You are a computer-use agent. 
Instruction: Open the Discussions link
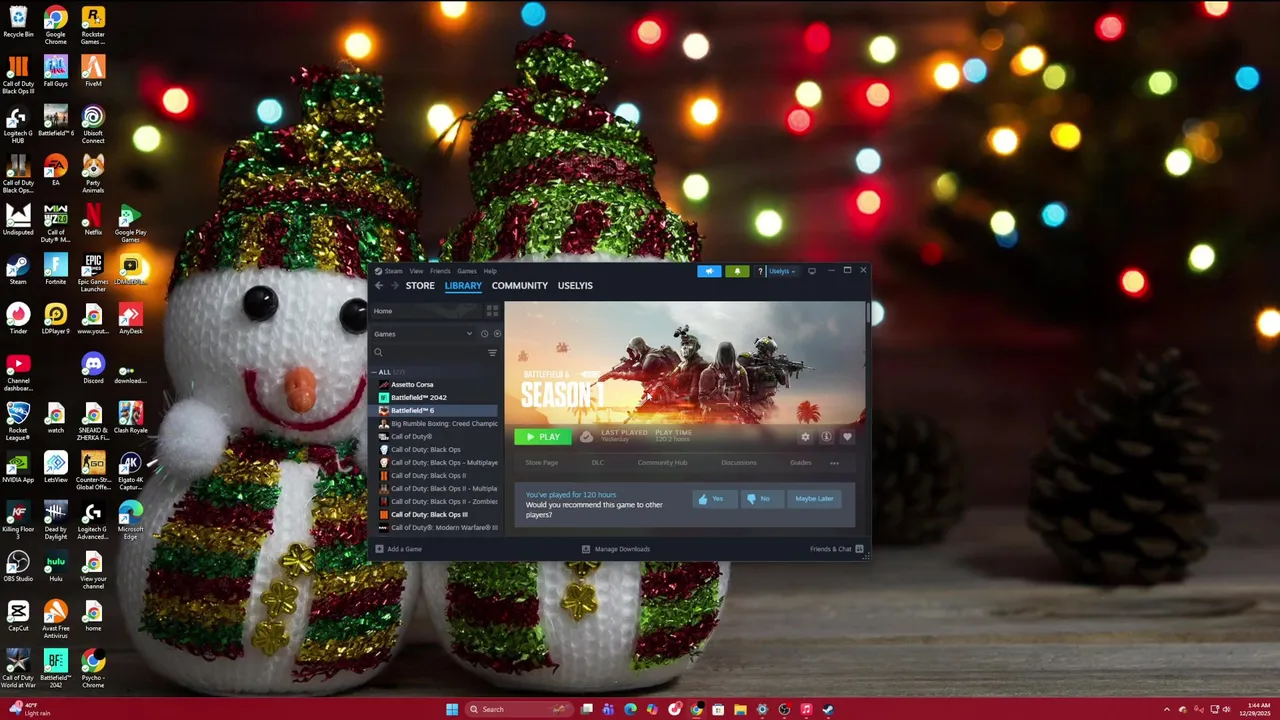[739, 463]
